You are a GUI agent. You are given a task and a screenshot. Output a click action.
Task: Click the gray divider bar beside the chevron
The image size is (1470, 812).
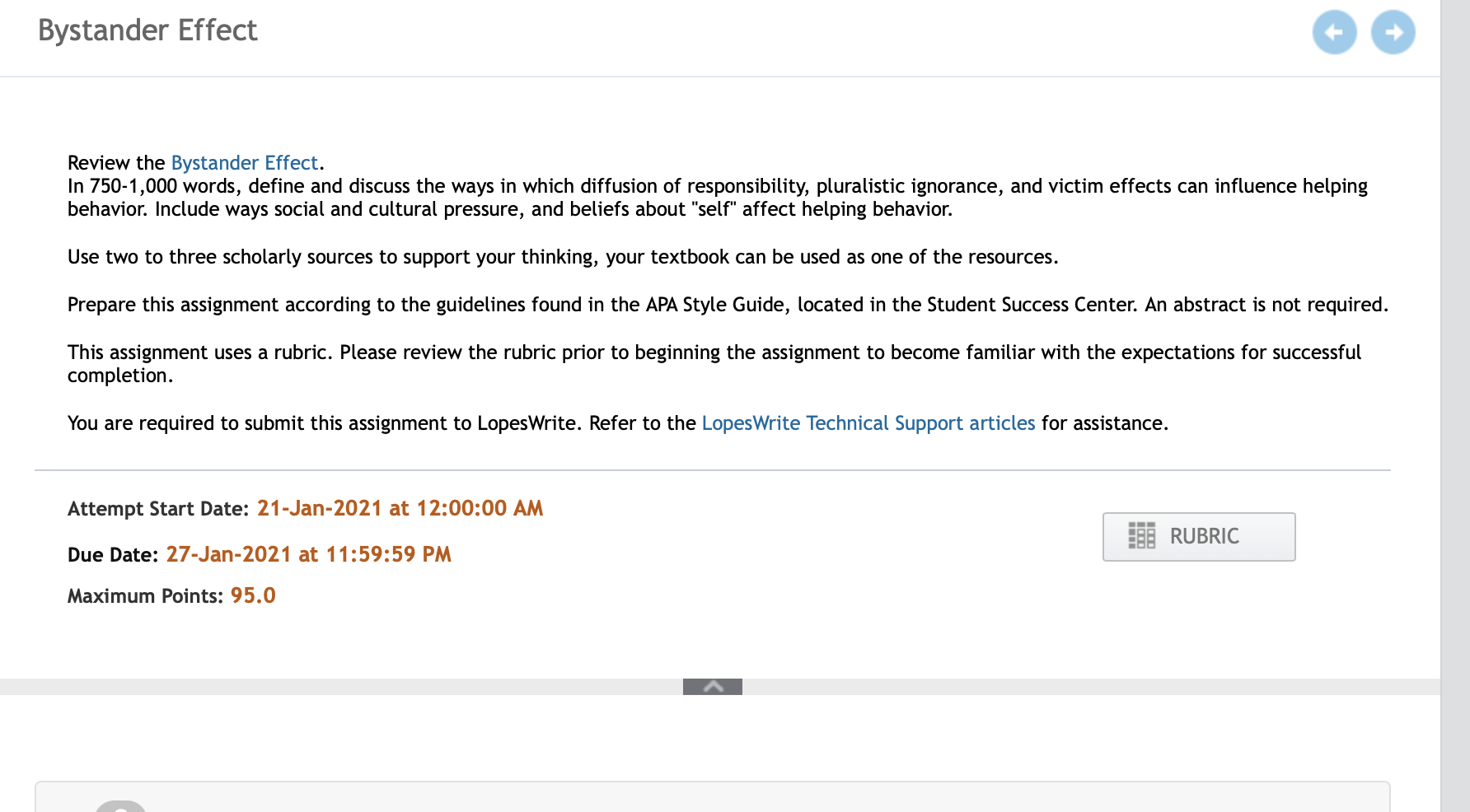(341, 687)
